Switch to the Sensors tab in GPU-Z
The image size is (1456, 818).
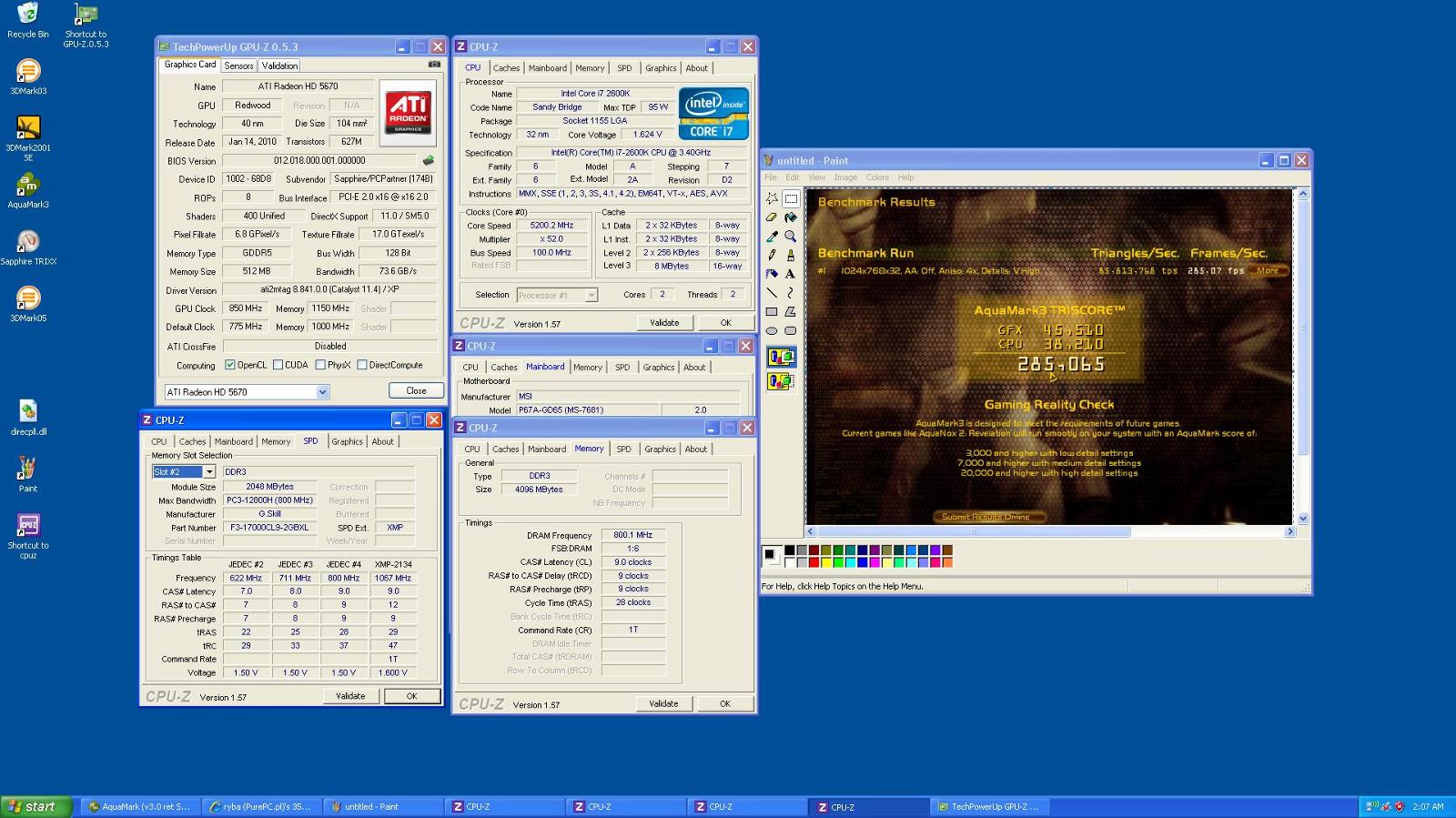point(238,66)
